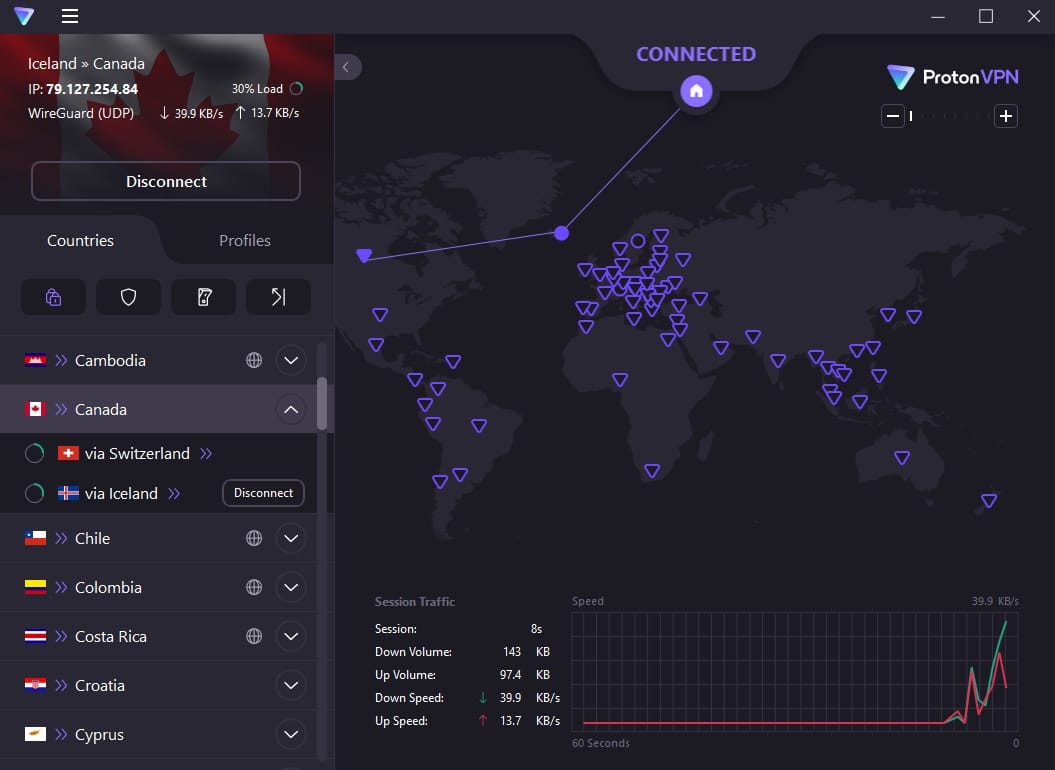Click the globe icon next to Chile
This screenshot has height=770, width=1055.
(254, 538)
